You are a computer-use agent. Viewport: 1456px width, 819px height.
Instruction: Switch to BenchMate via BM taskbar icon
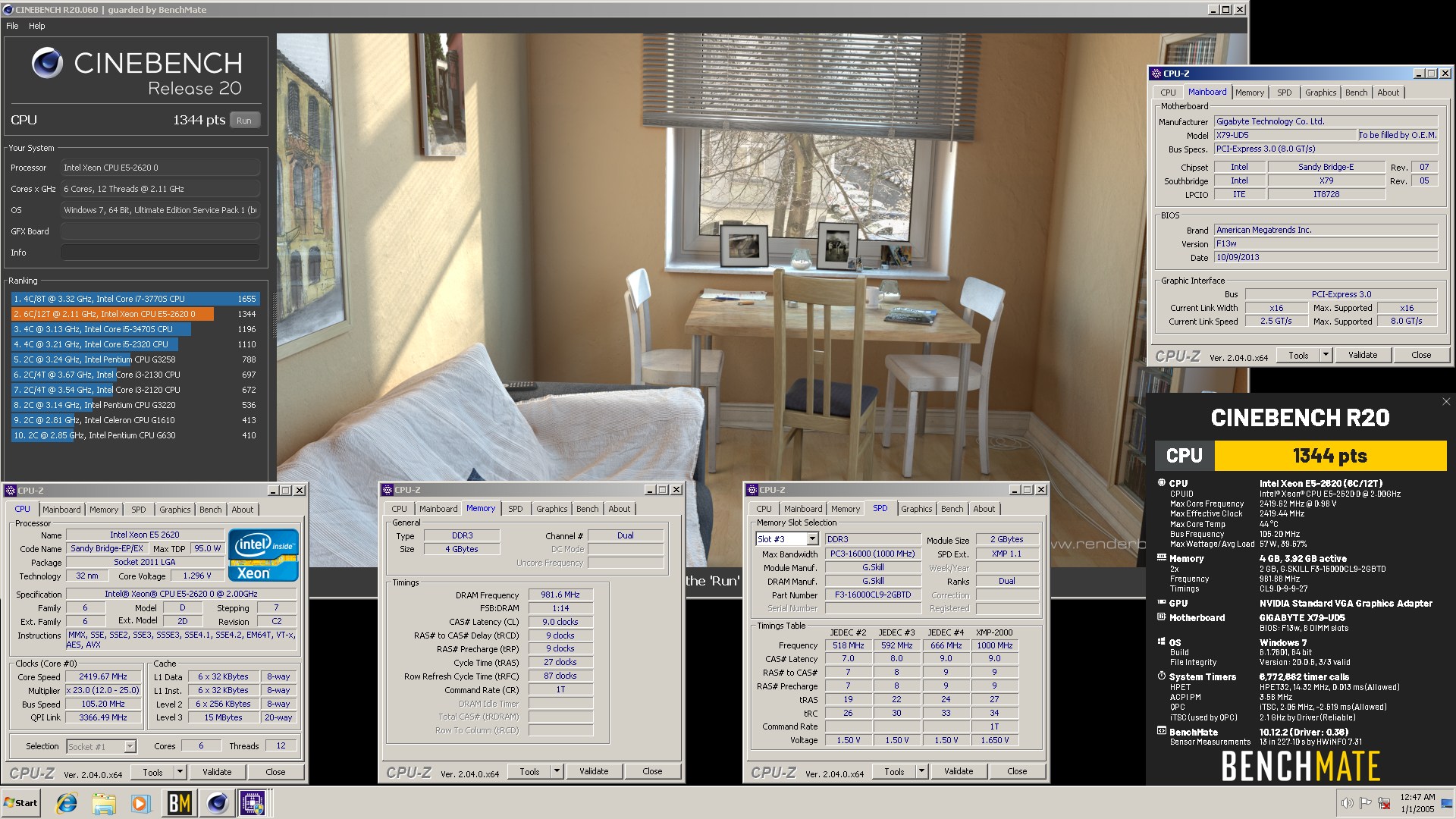point(180,803)
